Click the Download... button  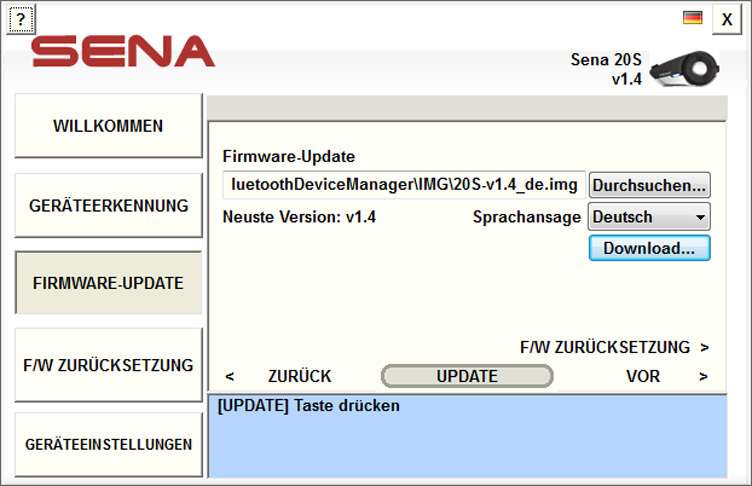tap(649, 248)
